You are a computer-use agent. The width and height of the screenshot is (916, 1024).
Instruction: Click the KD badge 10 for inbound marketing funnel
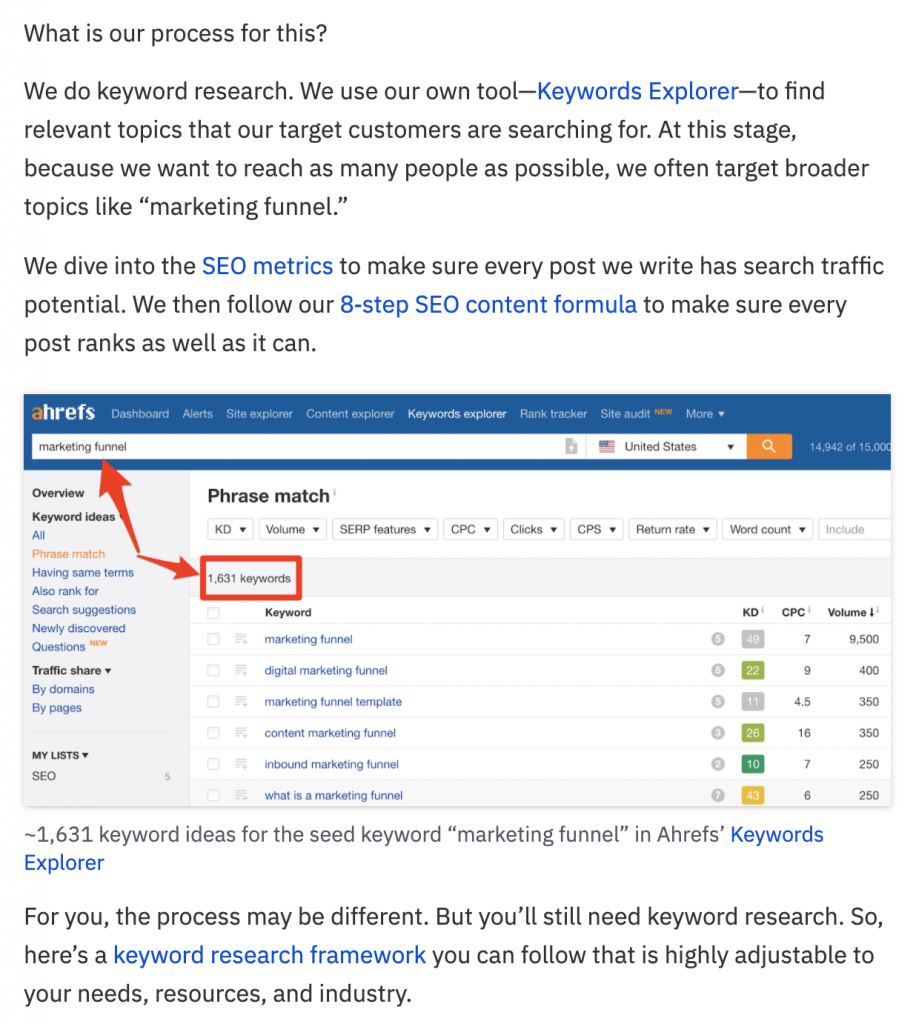[753, 764]
